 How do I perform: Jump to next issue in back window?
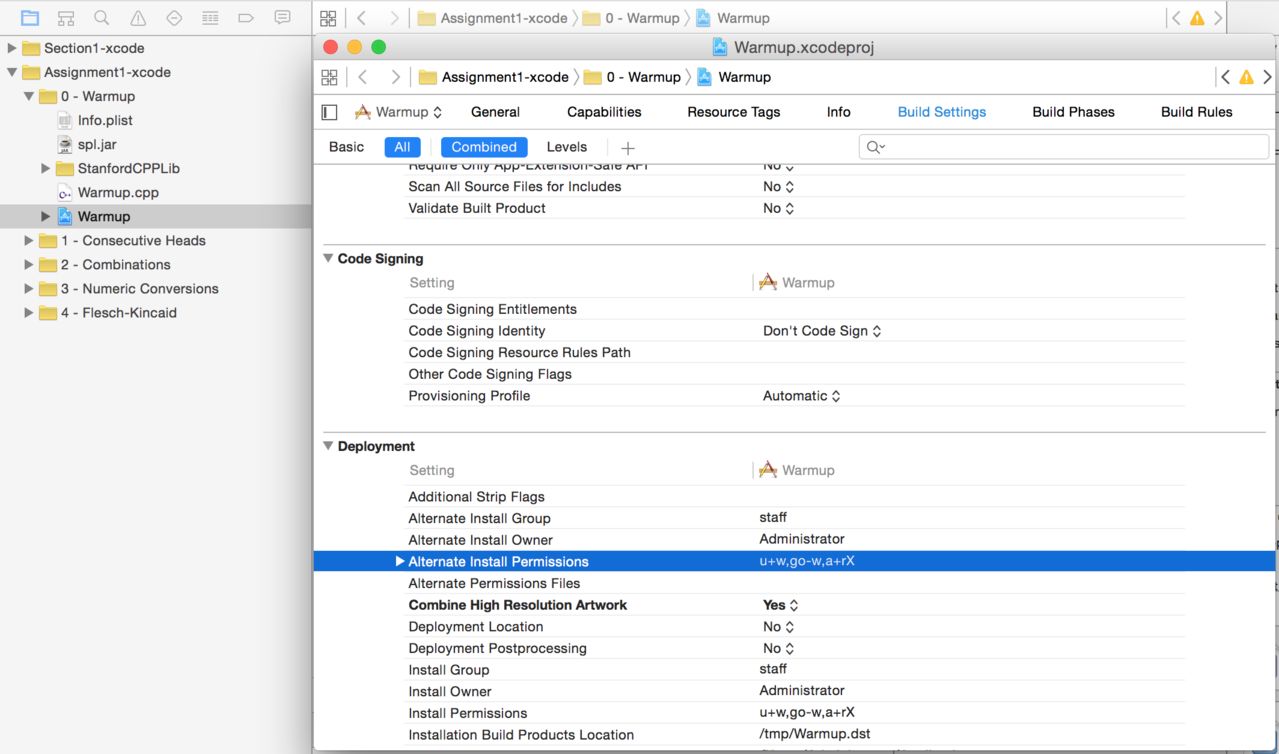click(x=1218, y=18)
